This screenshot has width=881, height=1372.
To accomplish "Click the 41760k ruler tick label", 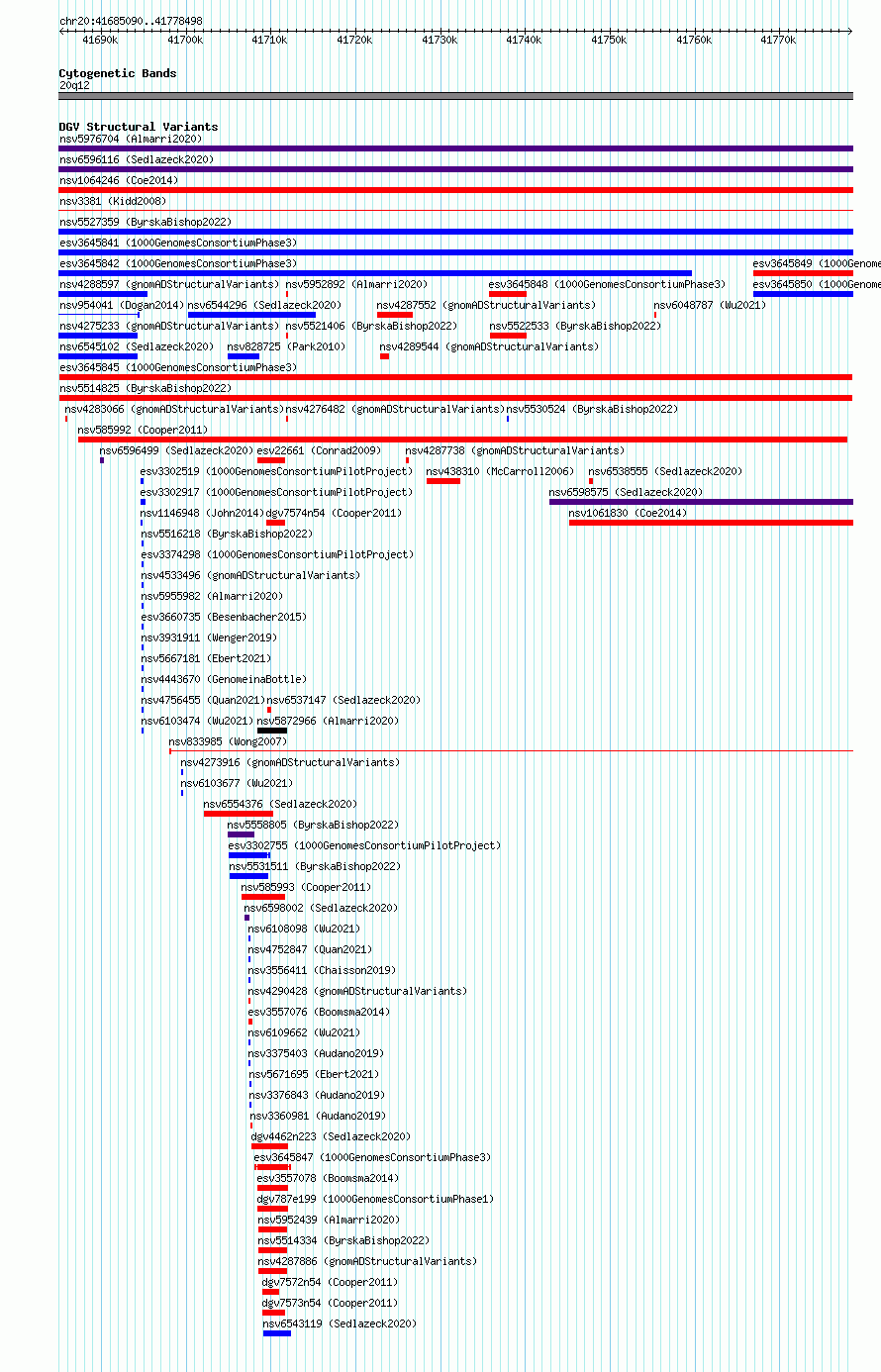I will tap(694, 40).
